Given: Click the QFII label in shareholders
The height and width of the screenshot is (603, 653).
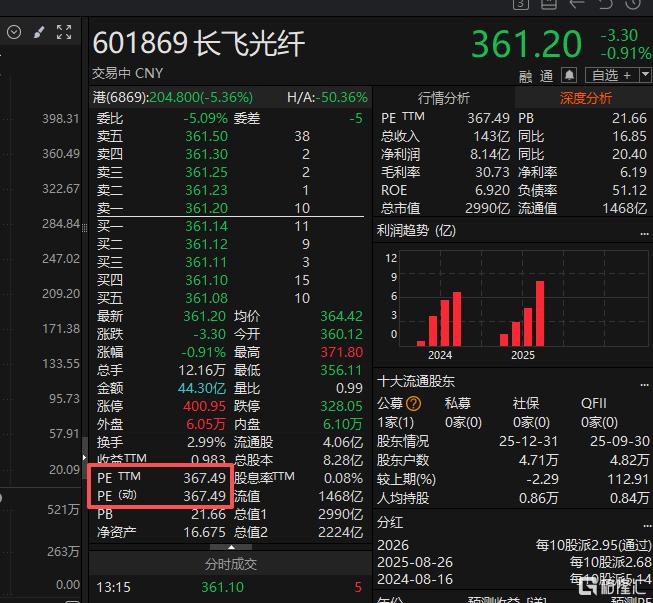Looking at the screenshot, I should tap(594, 403).
